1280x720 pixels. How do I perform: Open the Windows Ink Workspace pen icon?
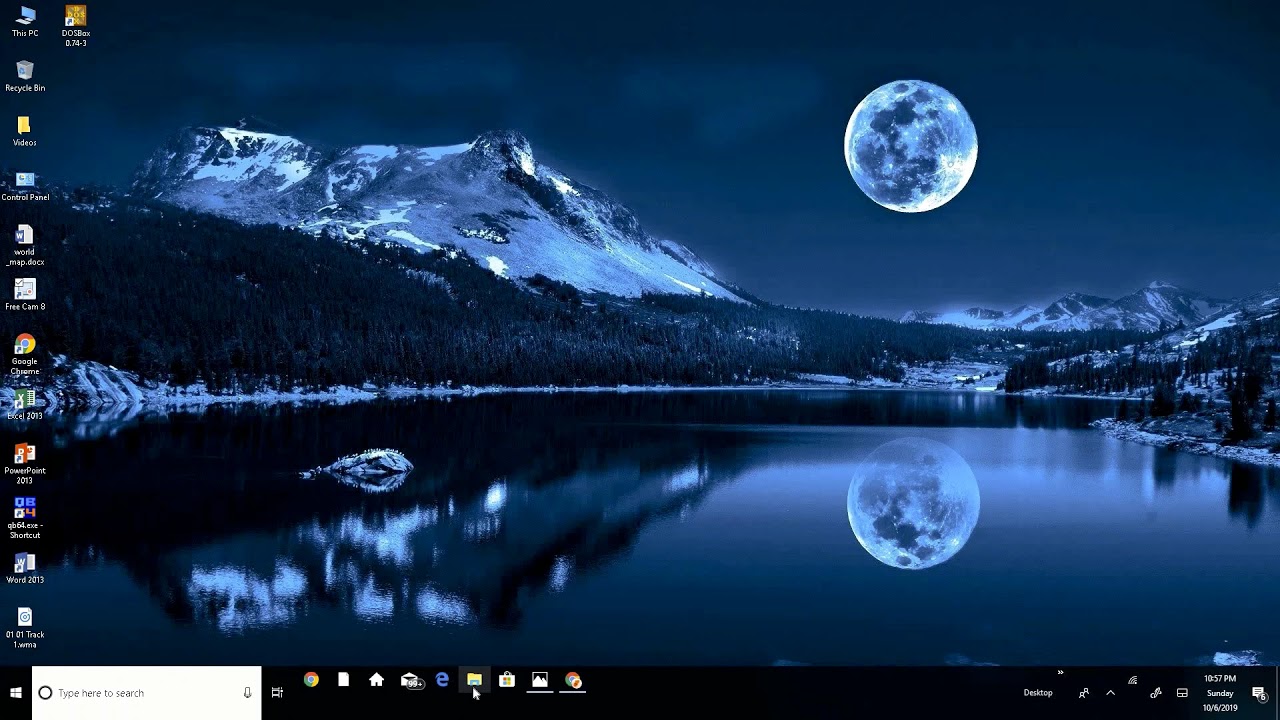1156,693
